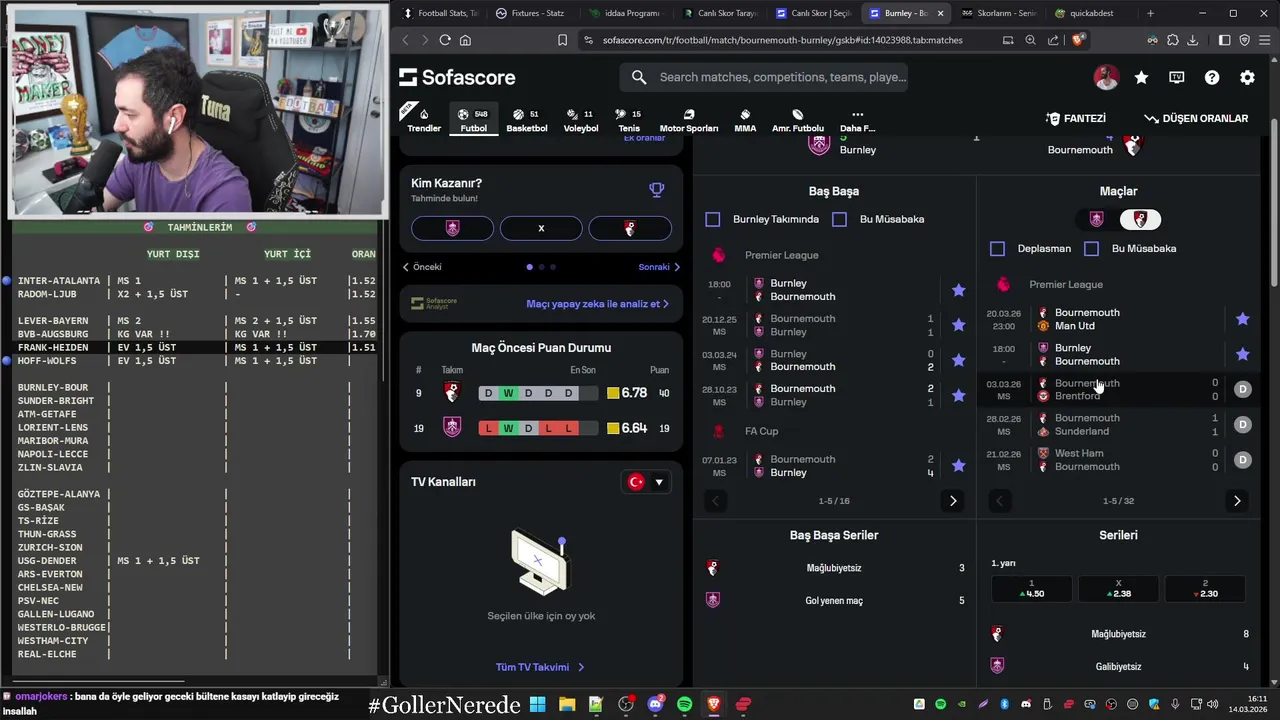Select the Futbol sports tab
1280x720 pixels.
click(x=474, y=120)
